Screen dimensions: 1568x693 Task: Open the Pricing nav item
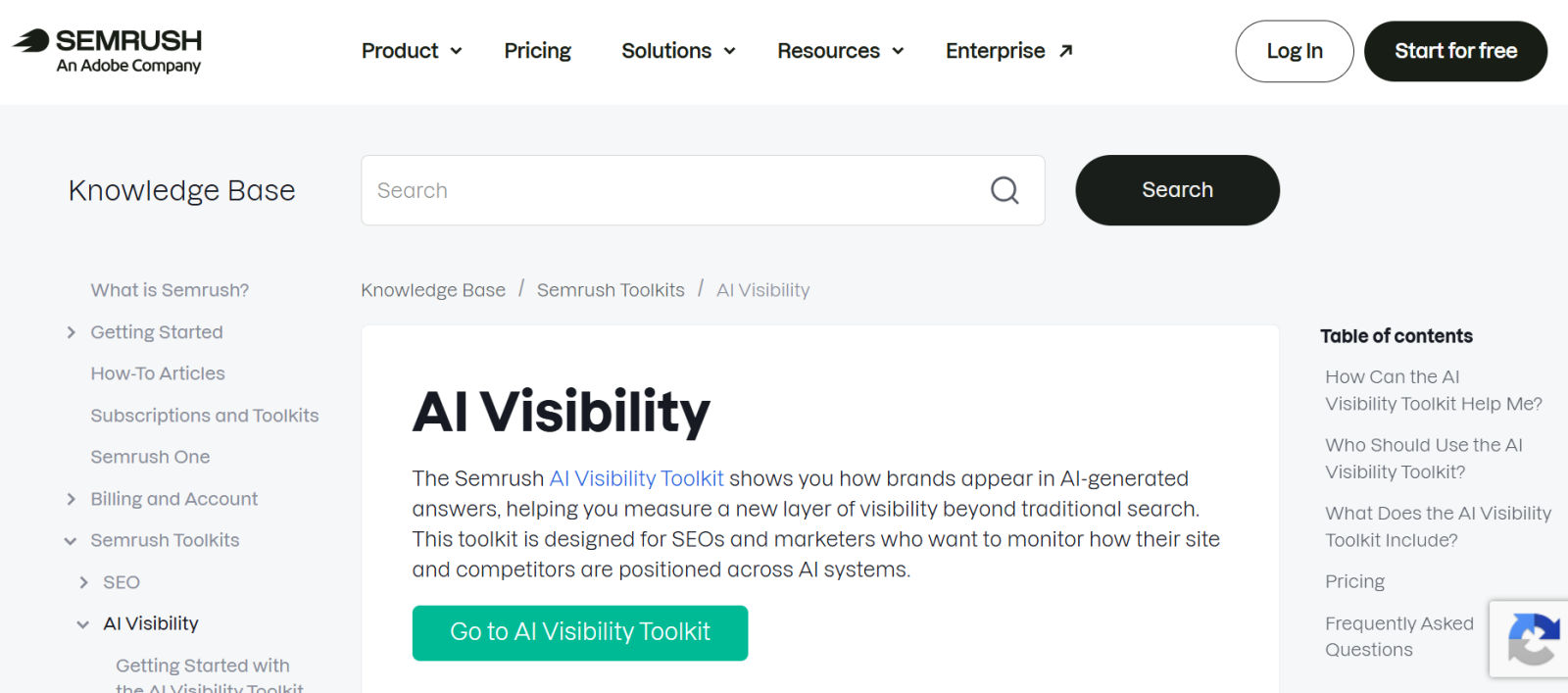[x=537, y=51]
